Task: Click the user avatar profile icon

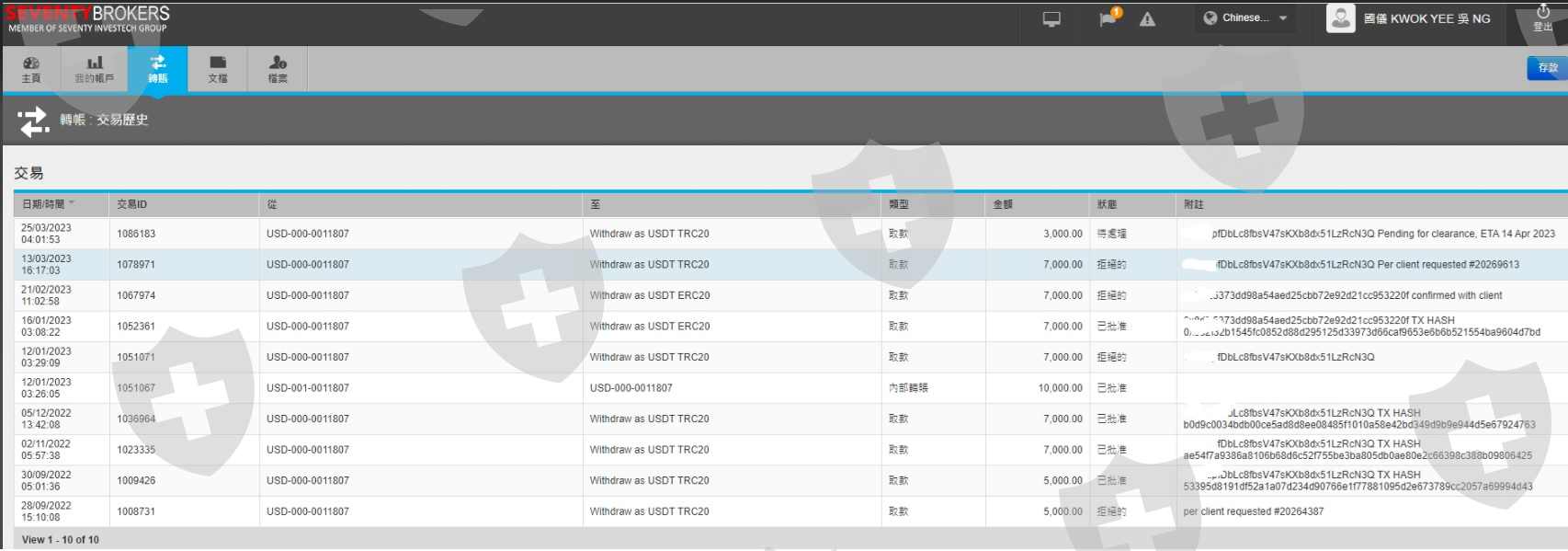Action: coord(1341,18)
